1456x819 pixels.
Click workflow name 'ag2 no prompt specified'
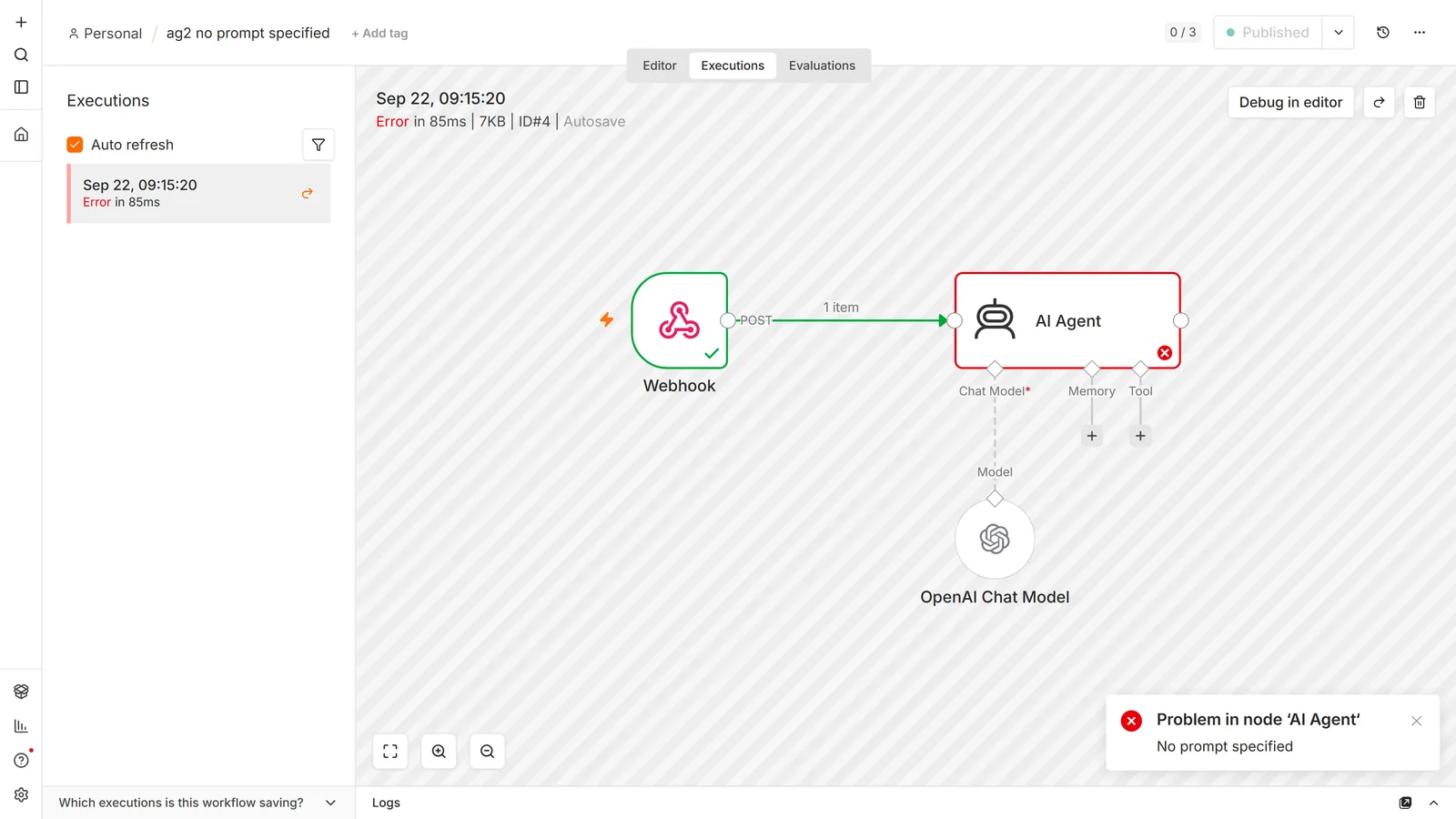(248, 33)
